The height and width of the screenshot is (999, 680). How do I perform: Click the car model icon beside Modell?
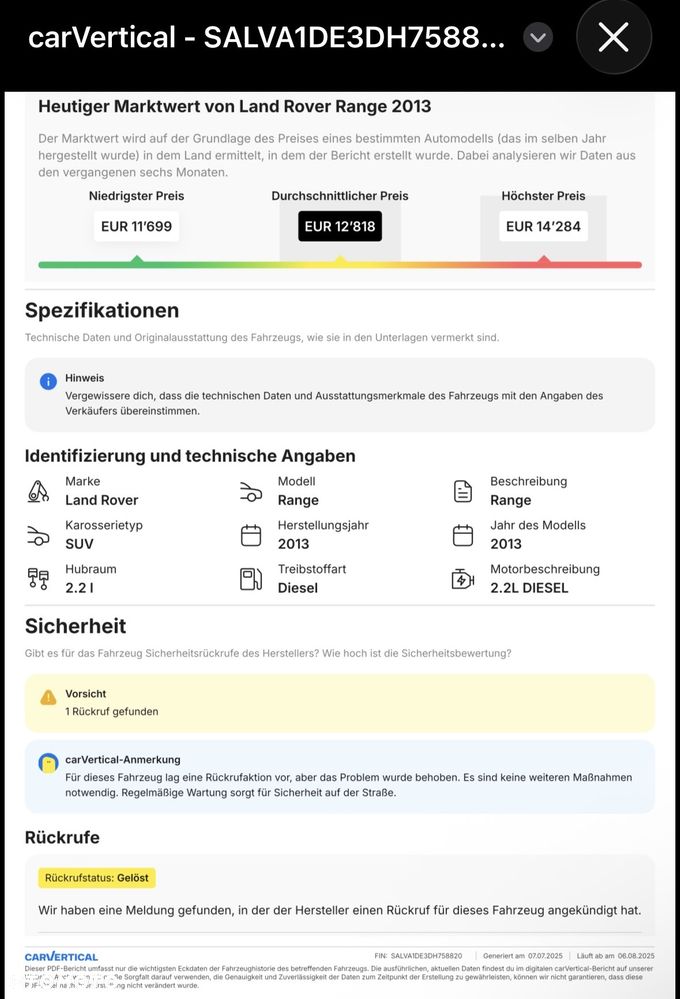[251, 491]
